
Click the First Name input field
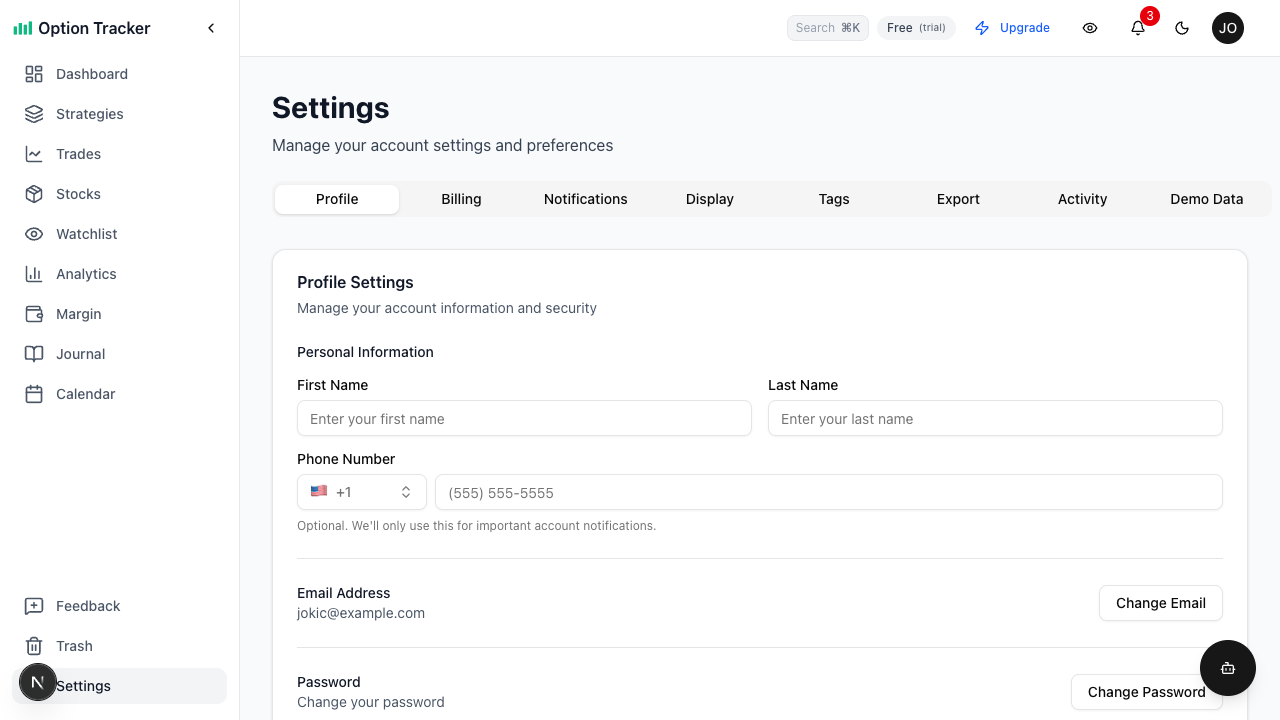[524, 419]
